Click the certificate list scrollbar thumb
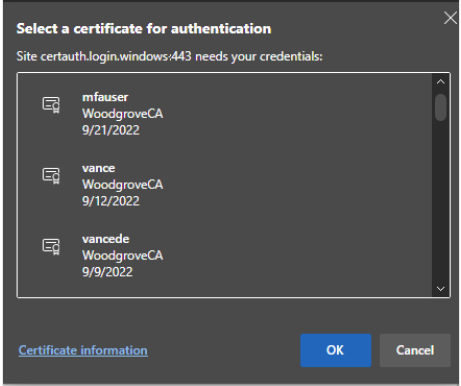The image size is (461, 386). tap(441, 107)
